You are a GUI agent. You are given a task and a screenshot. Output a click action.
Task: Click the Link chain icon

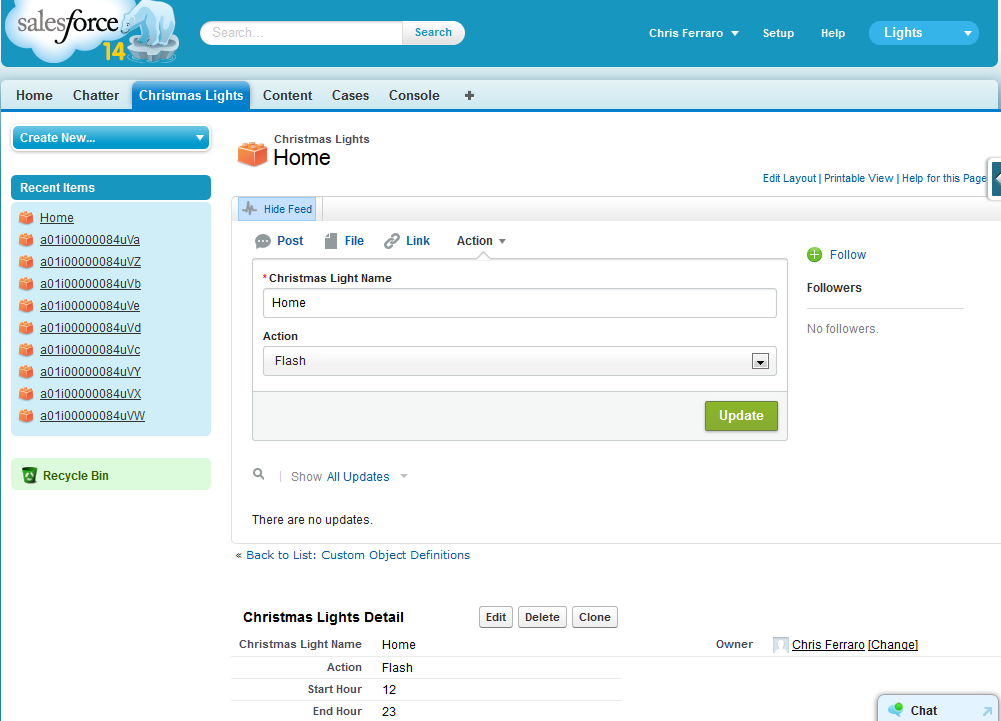(x=392, y=241)
